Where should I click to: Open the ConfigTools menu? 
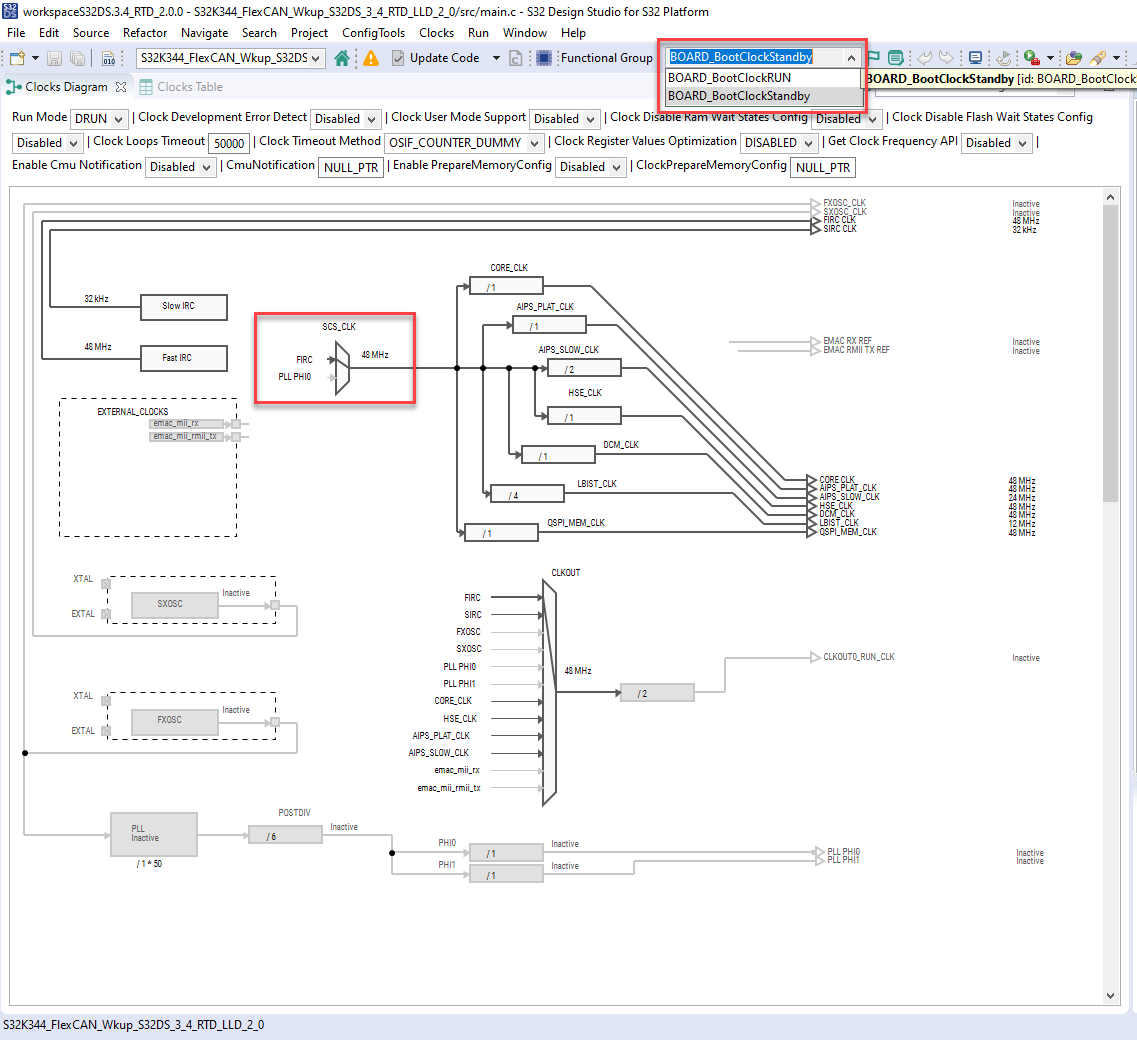[x=373, y=33]
